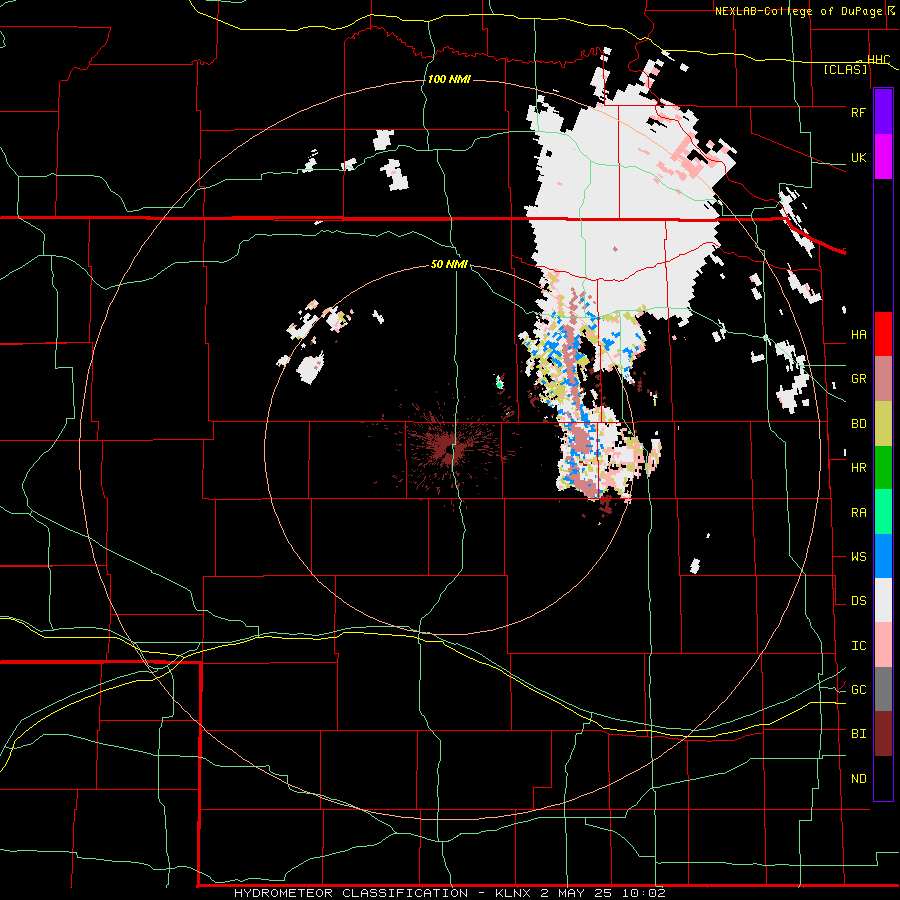Click the BI brown legend color block

[883, 734]
